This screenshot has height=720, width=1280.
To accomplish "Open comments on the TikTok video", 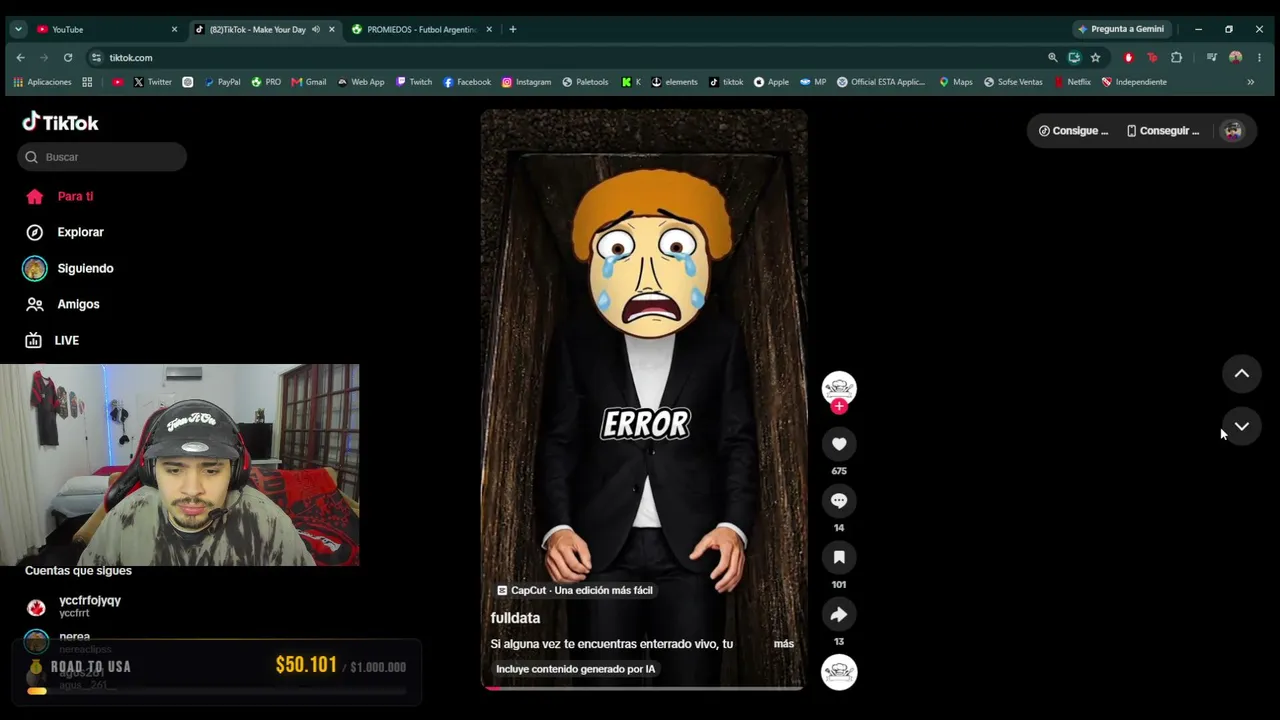I will [839, 501].
